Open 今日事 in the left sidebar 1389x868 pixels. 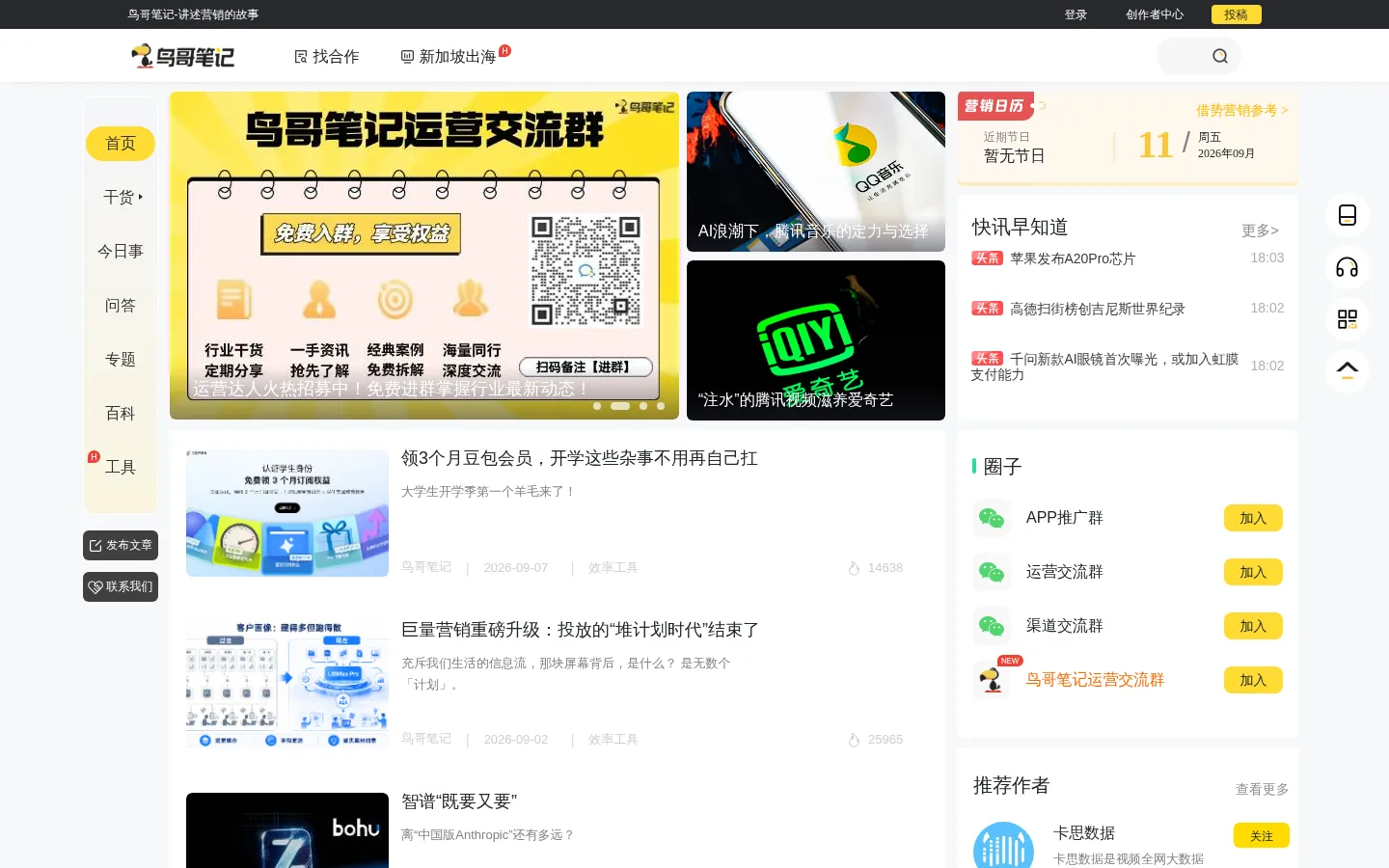[121, 252]
